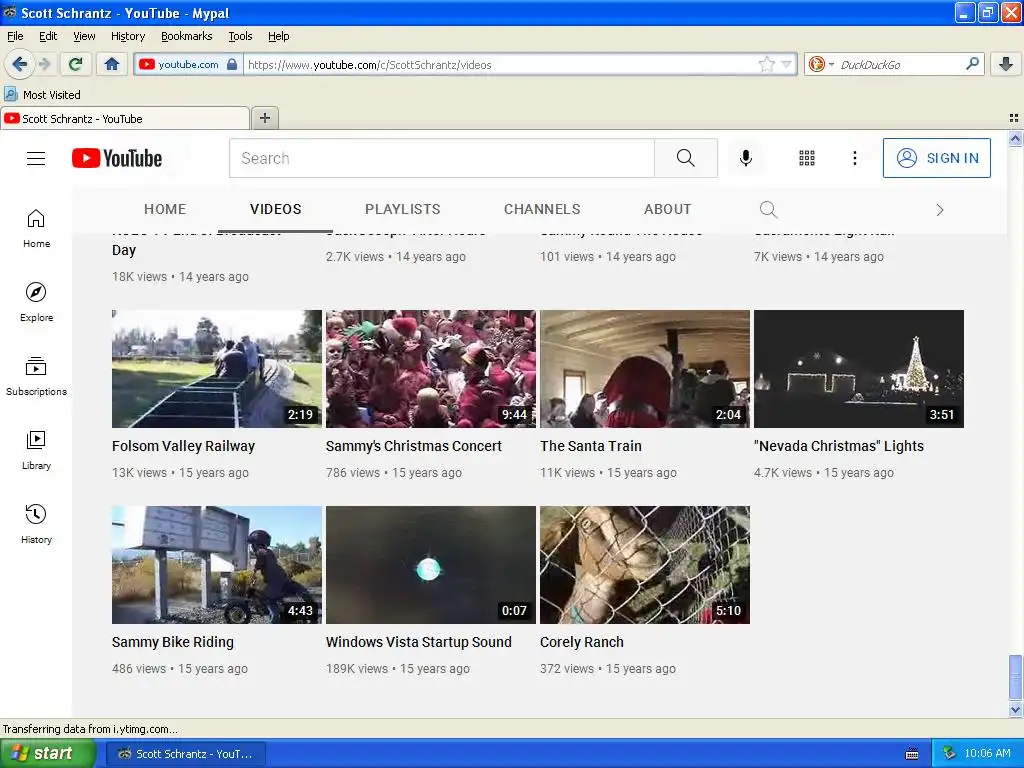1024x768 pixels.
Task: Switch to PLAYLISTS channel tab
Action: pos(402,209)
